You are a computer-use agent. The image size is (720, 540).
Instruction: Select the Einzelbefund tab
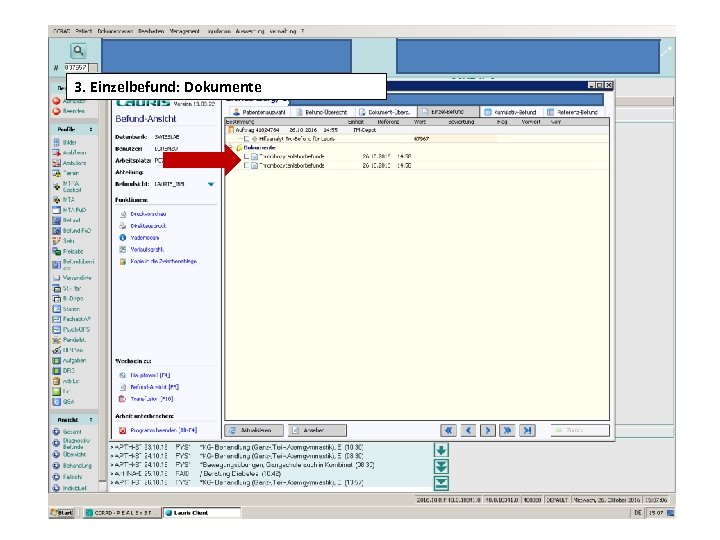pos(447,112)
